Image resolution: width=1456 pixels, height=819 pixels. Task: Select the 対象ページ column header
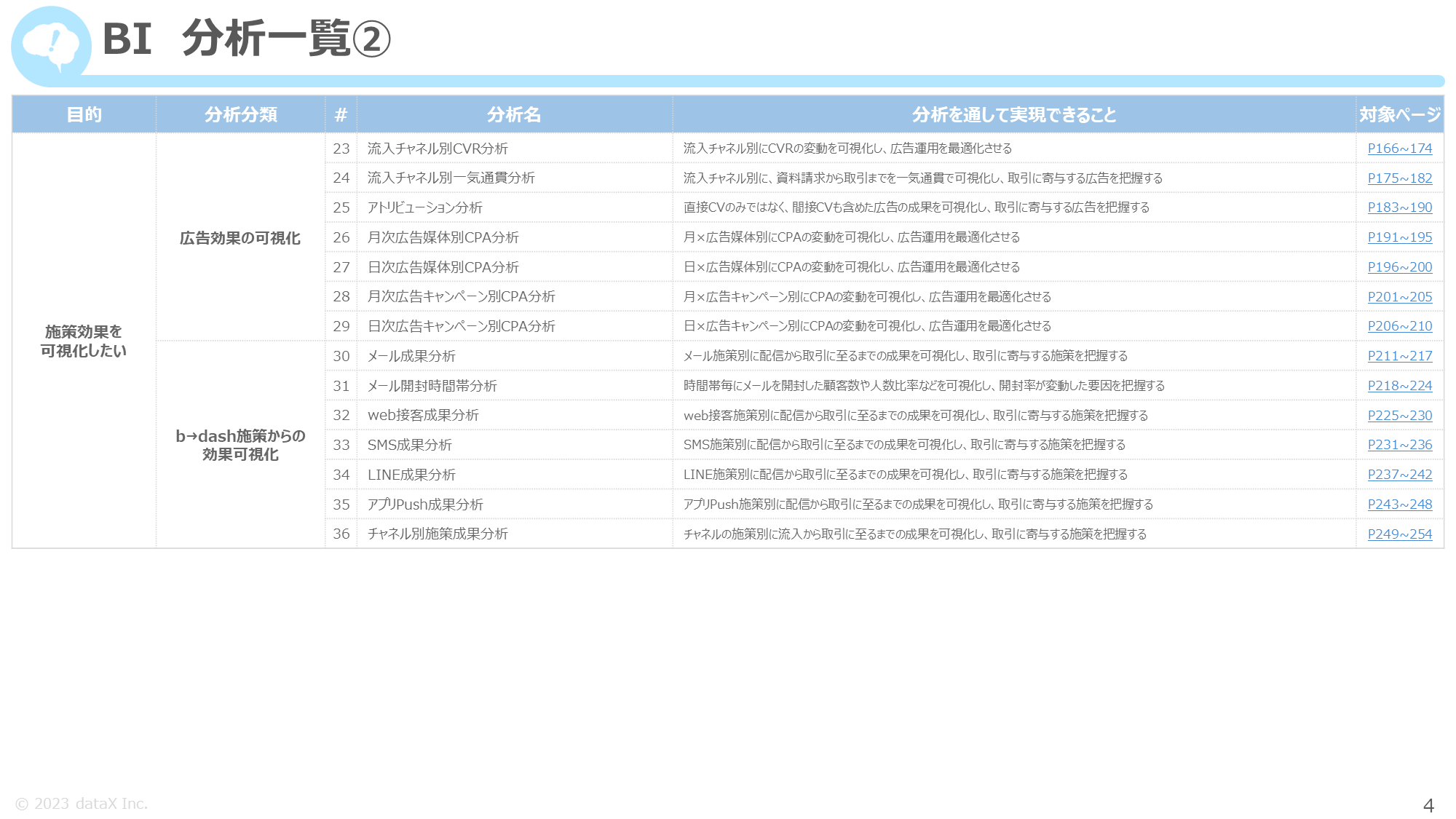point(1400,114)
